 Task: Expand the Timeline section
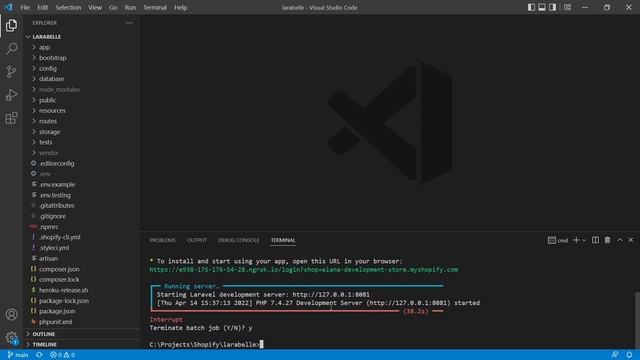tap(82, 344)
